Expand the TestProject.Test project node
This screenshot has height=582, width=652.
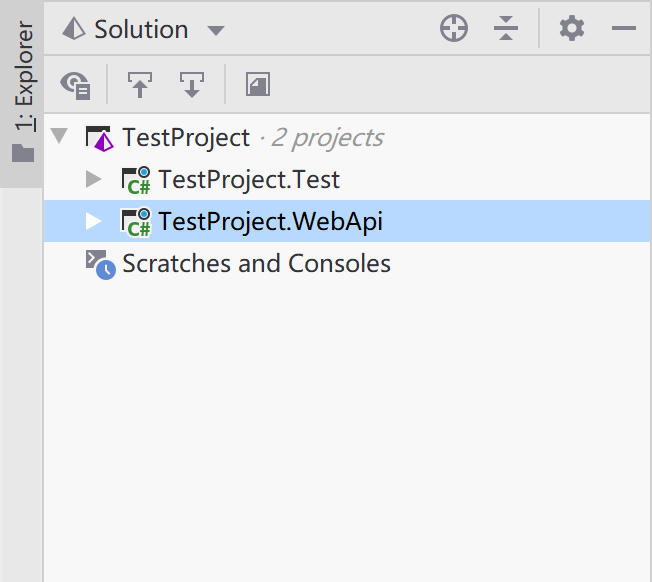(94, 179)
